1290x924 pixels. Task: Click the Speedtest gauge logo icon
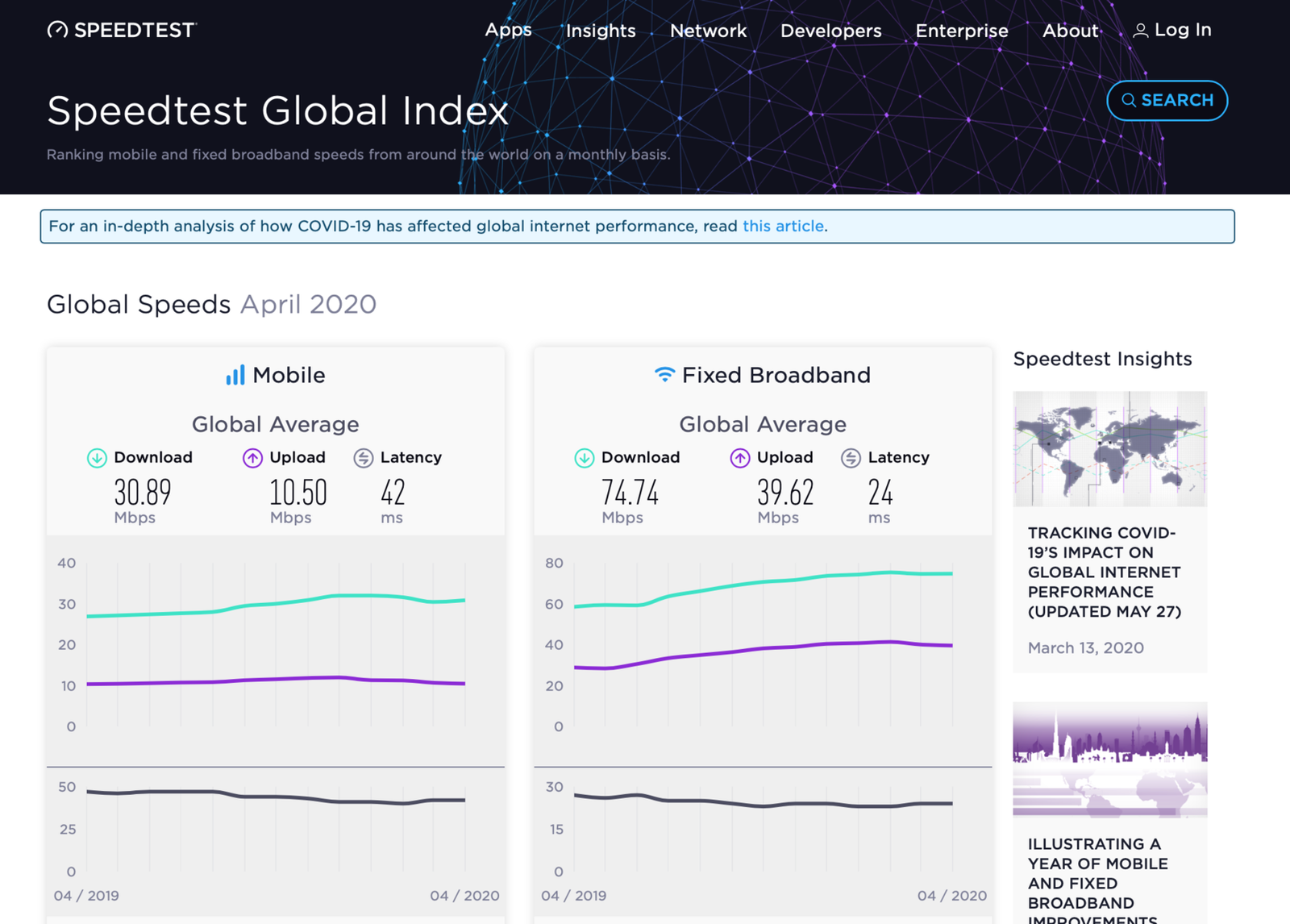(57, 30)
